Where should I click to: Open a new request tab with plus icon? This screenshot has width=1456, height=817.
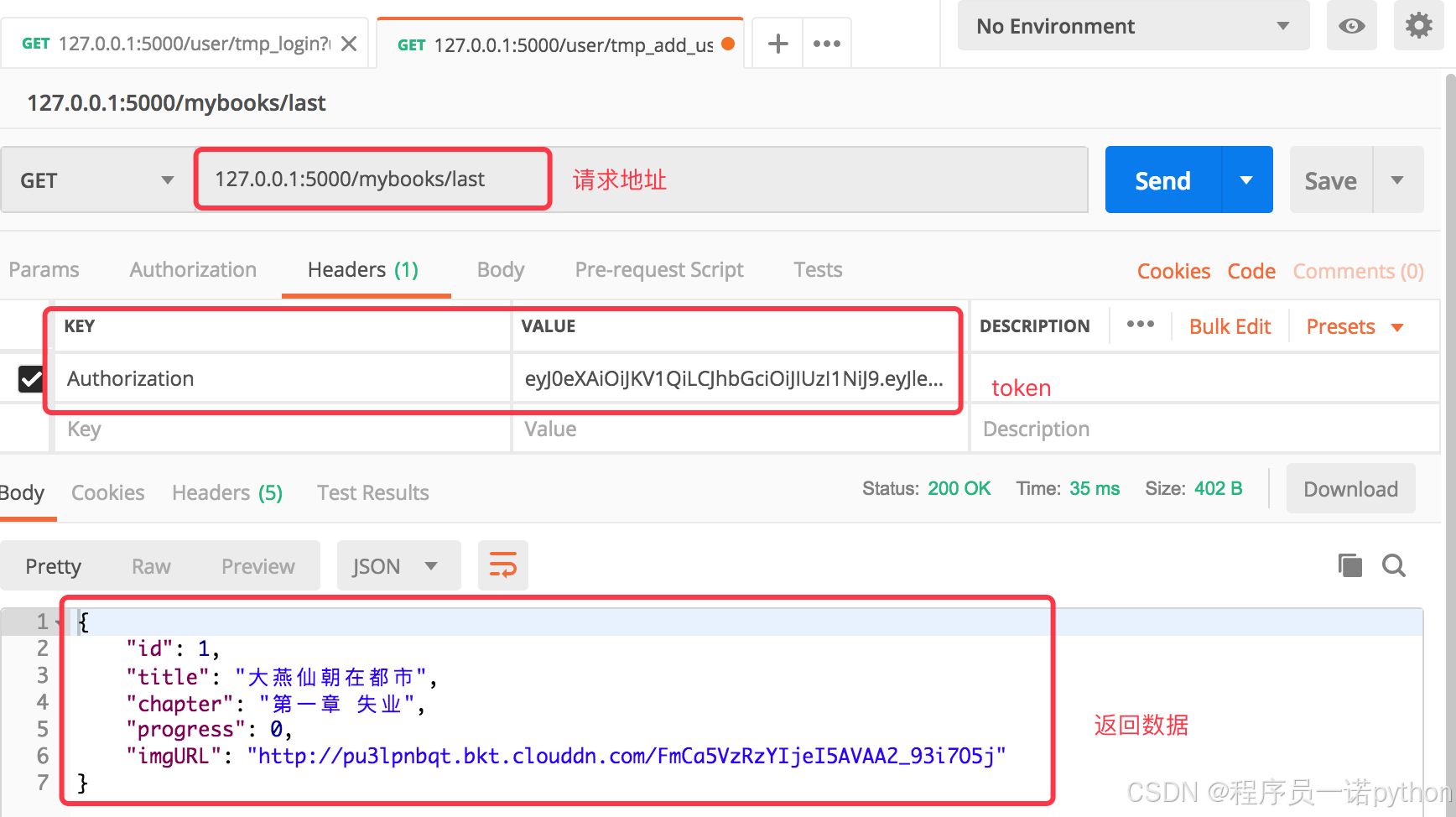tap(778, 44)
